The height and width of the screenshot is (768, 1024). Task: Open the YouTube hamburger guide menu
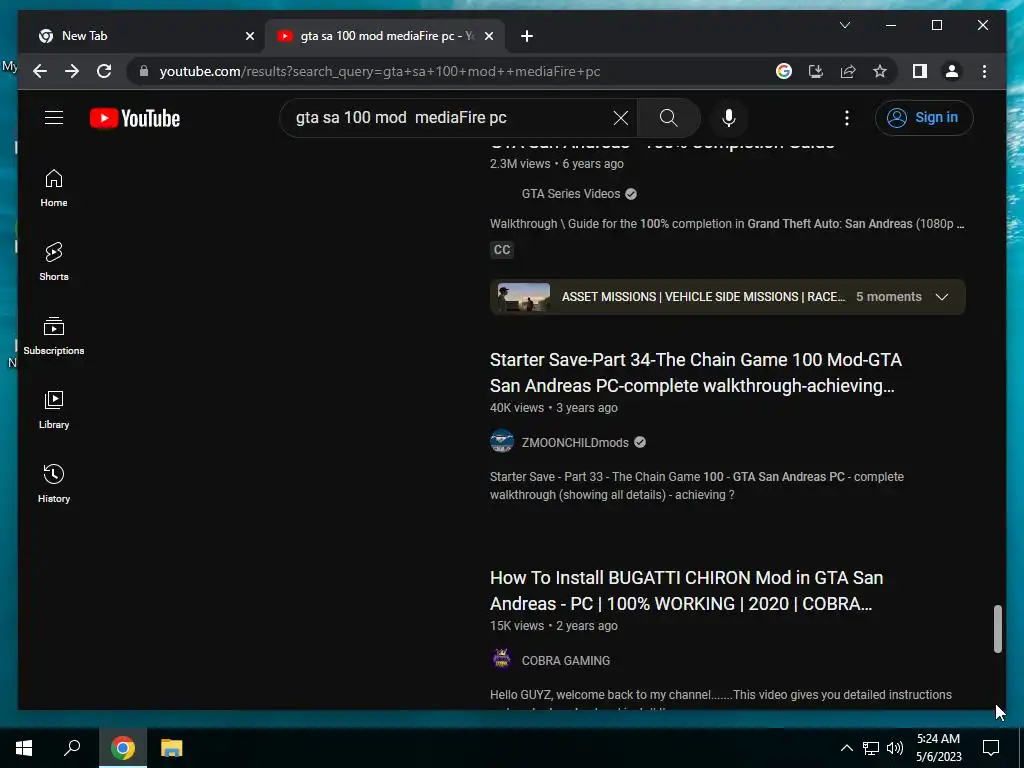coord(54,118)
